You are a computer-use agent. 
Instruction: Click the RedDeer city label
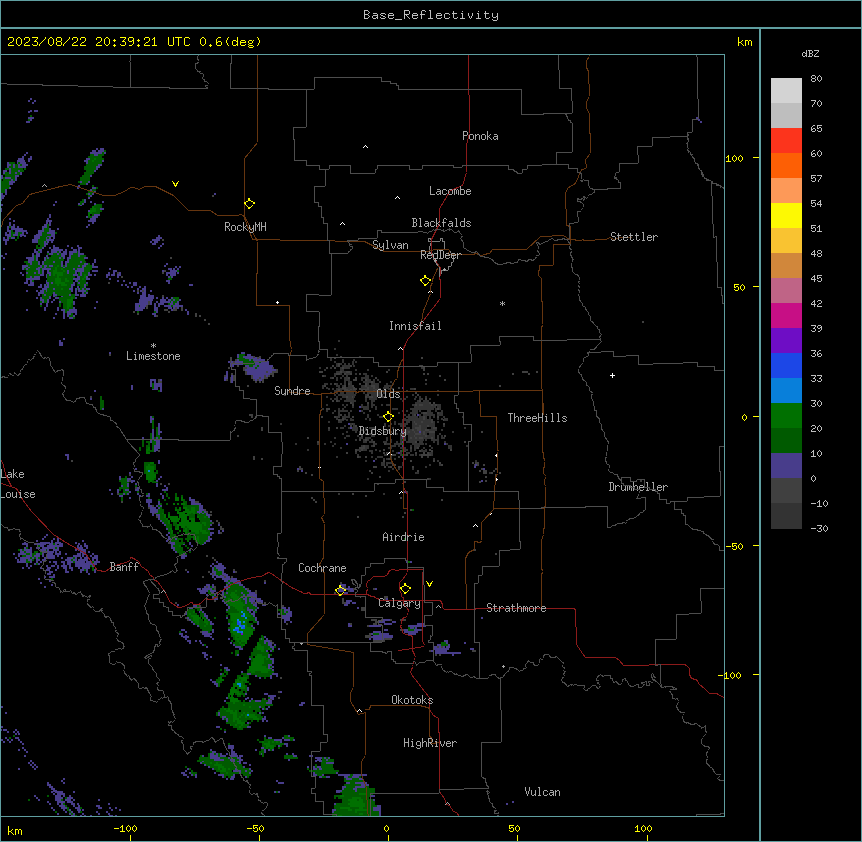440,255
